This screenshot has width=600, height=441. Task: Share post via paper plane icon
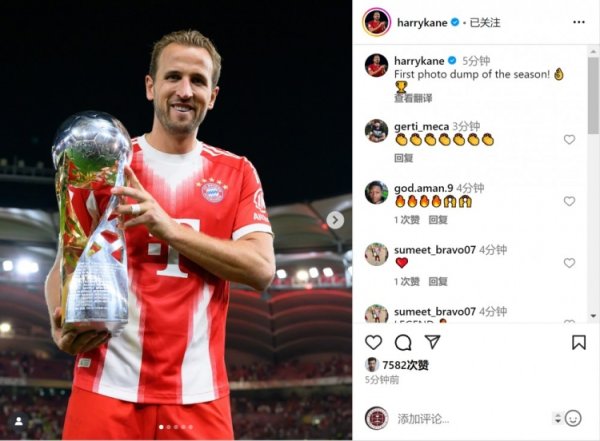[432, 342]
